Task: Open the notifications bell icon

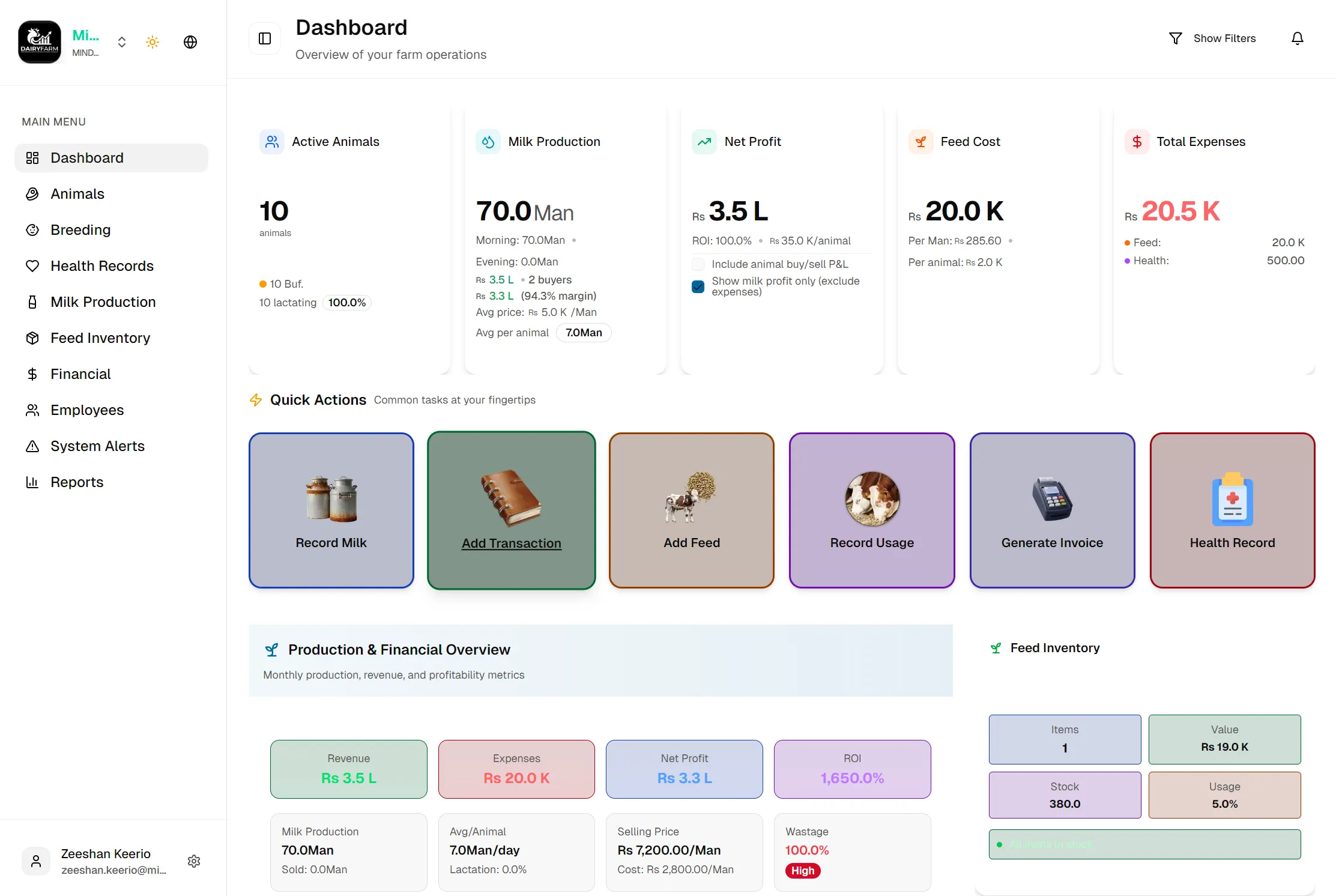Action: click(x=1298, y=38)
